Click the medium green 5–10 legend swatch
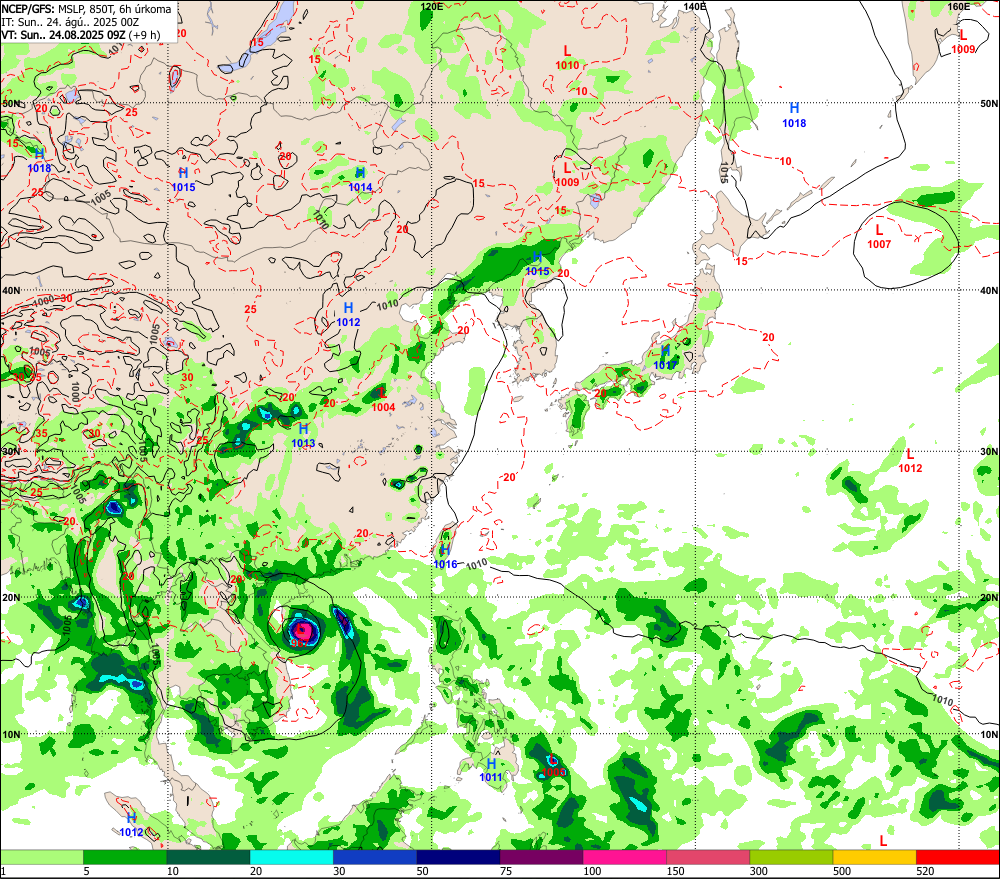1000x879 pixels. 125,857
